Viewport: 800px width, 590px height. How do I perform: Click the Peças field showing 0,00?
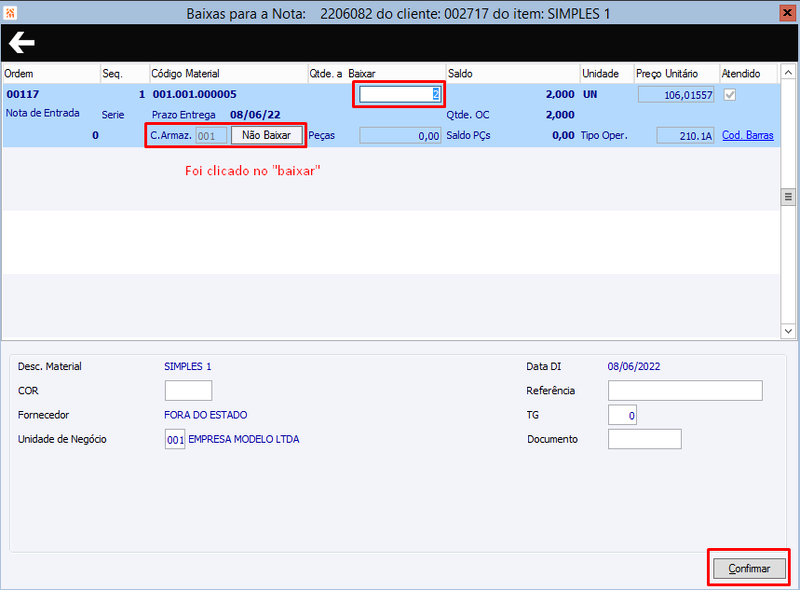coord(400,136)
